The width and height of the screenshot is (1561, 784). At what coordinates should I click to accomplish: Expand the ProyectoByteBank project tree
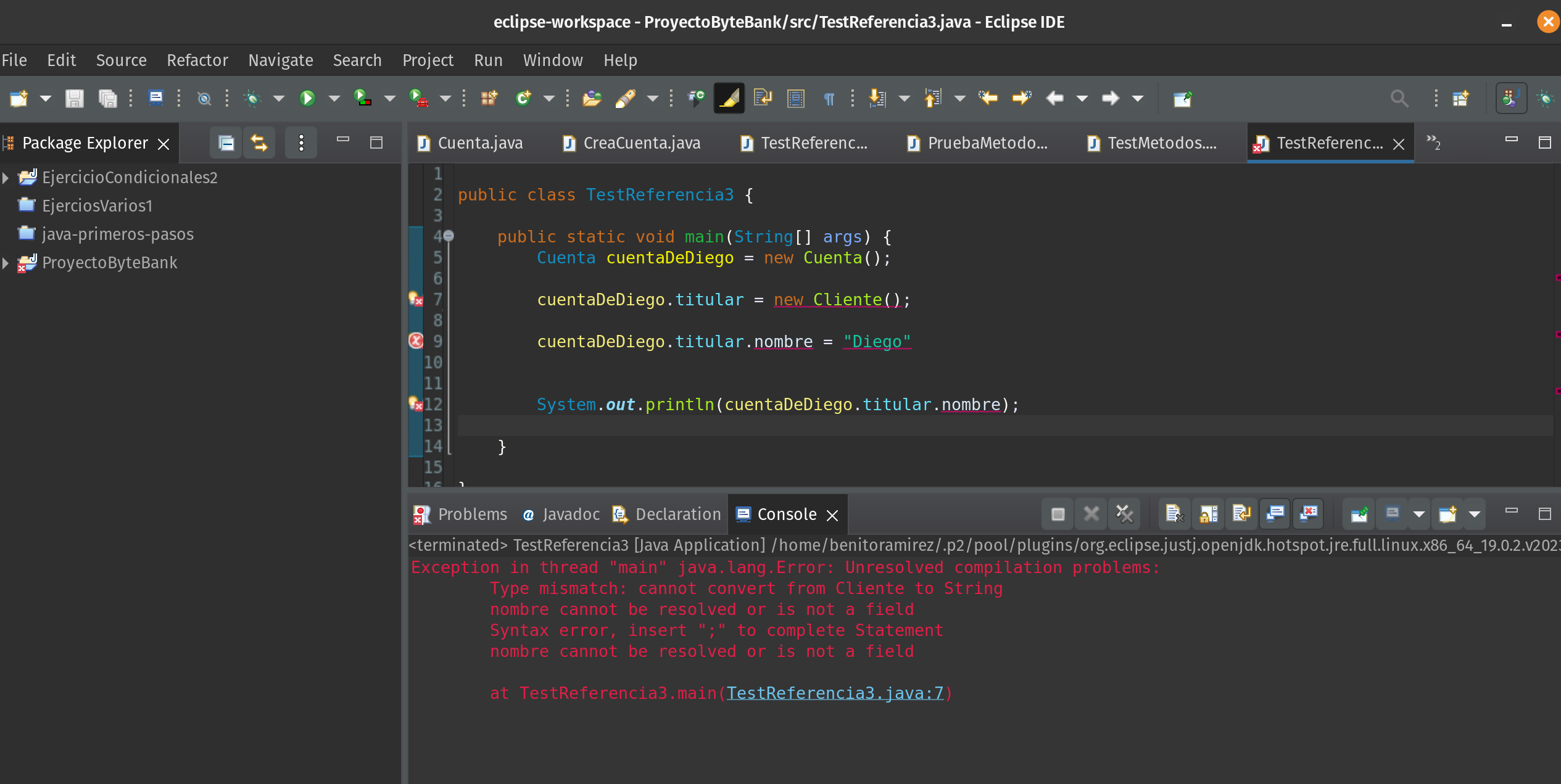pyautogui.click(x=6, y=263)
